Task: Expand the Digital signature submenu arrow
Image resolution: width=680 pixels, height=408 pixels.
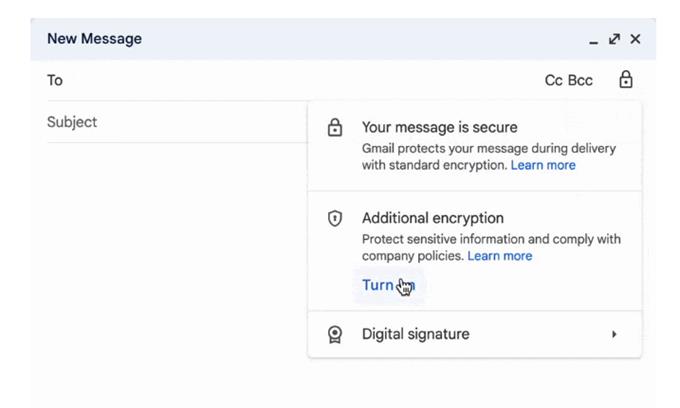Action: [x=614, y=334]
